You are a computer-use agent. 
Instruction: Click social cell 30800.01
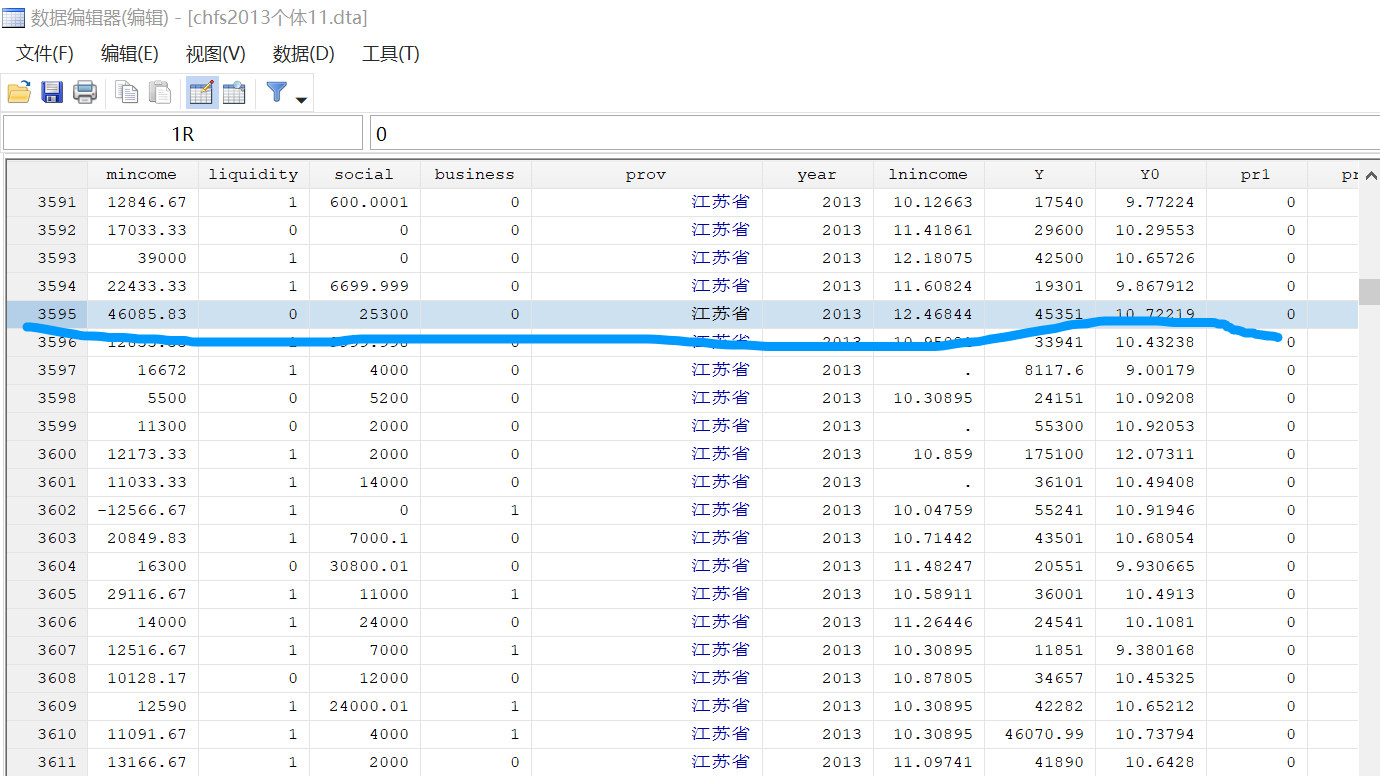click(x=364, y=566)
